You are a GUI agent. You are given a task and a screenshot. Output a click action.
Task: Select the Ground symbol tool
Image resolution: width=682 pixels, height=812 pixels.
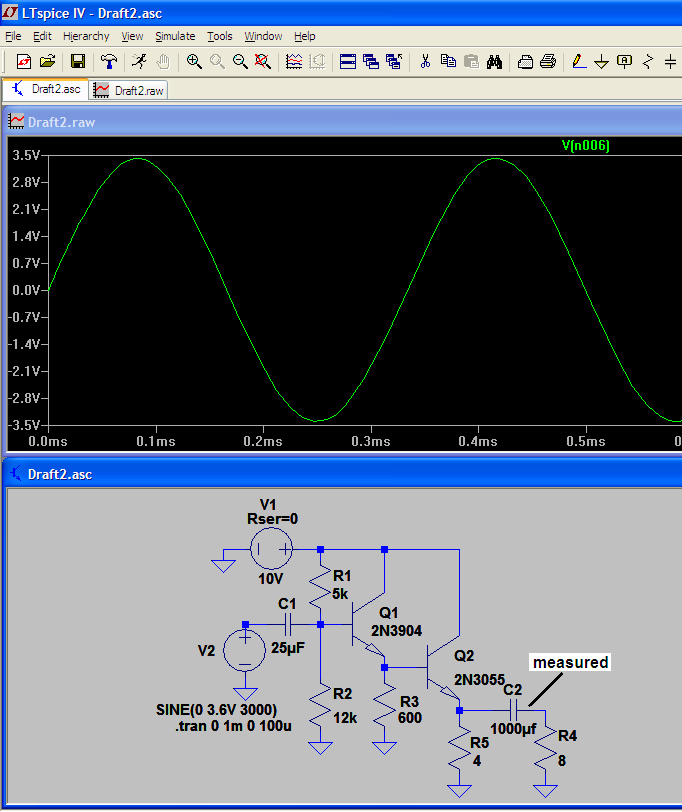point(601,62)
